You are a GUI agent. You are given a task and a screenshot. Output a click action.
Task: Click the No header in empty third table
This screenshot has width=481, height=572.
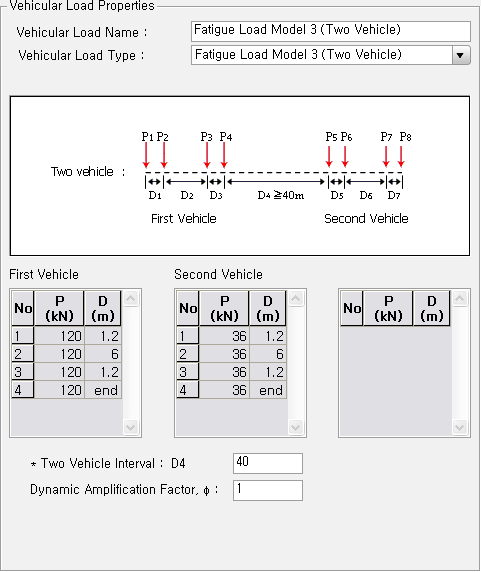(x=352, y=308)
